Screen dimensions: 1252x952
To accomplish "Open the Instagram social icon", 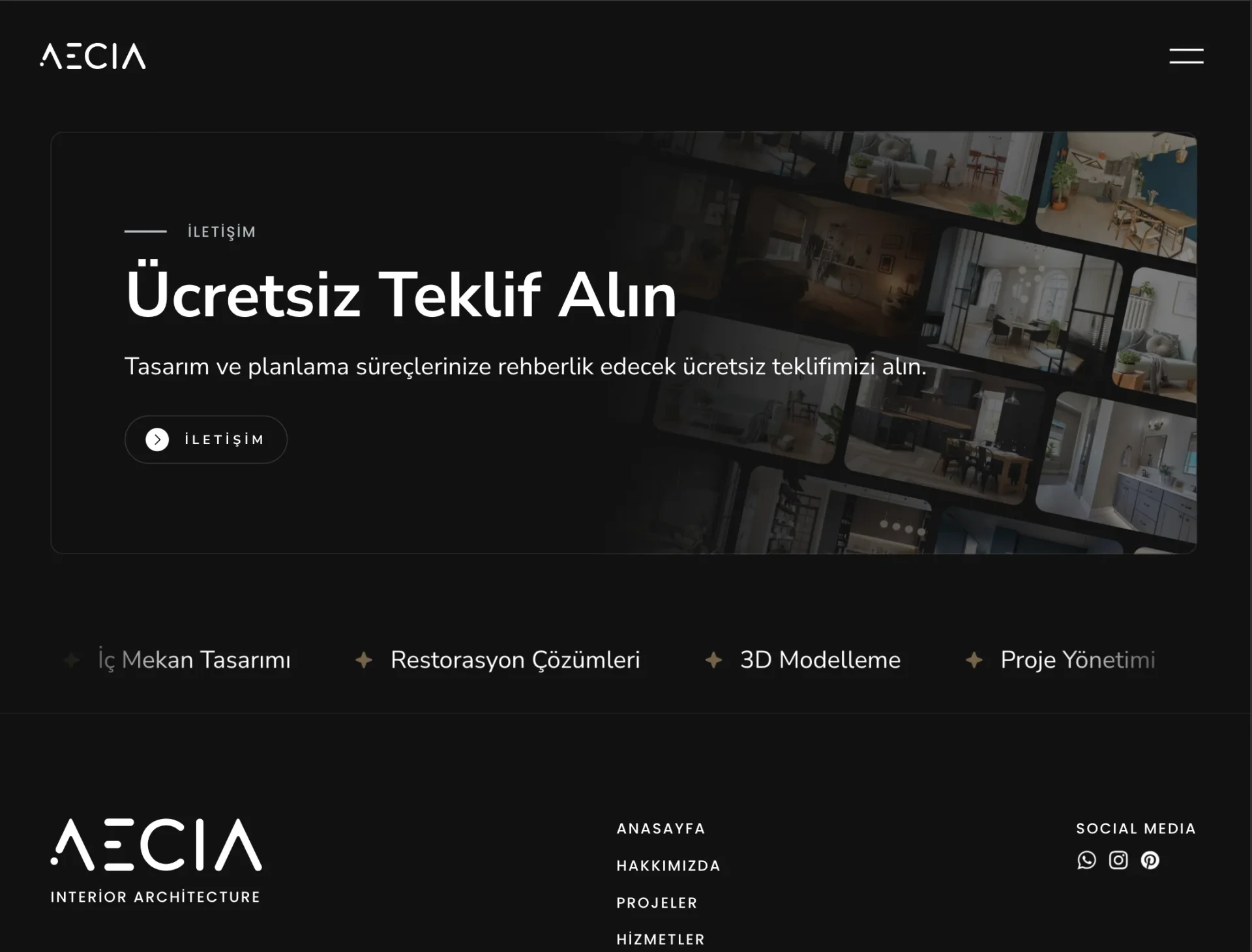I will click(x=1118, y=860).
